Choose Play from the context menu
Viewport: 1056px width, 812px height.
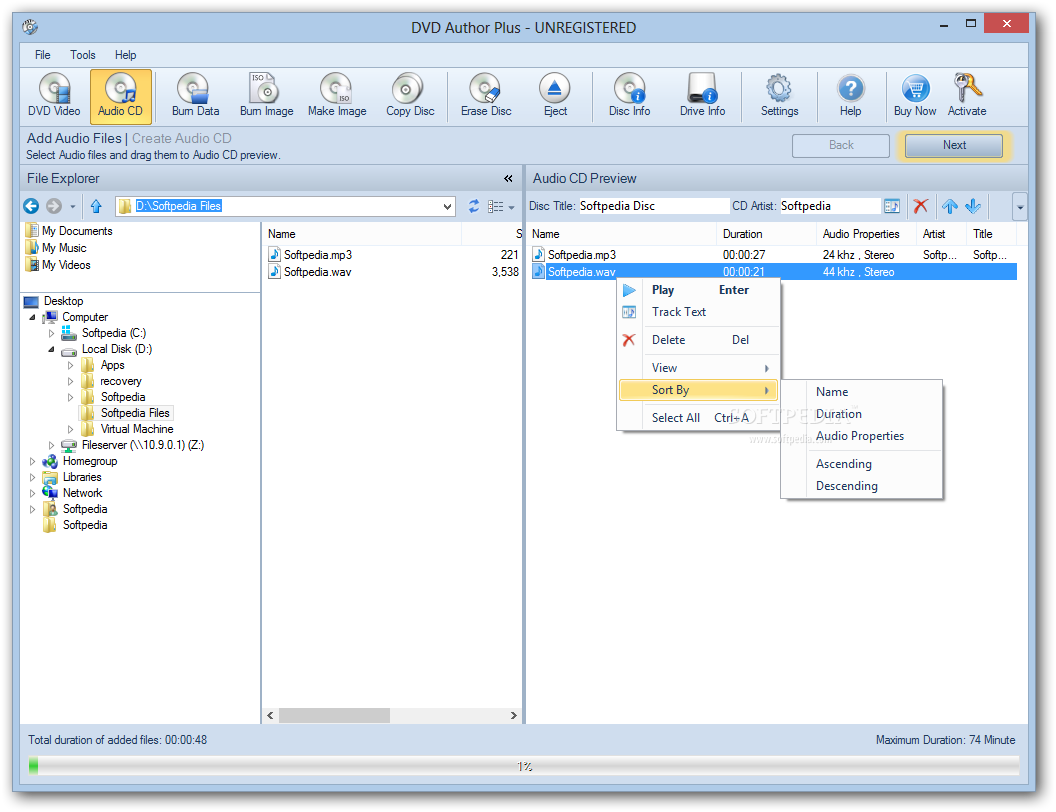click(698, 290)
